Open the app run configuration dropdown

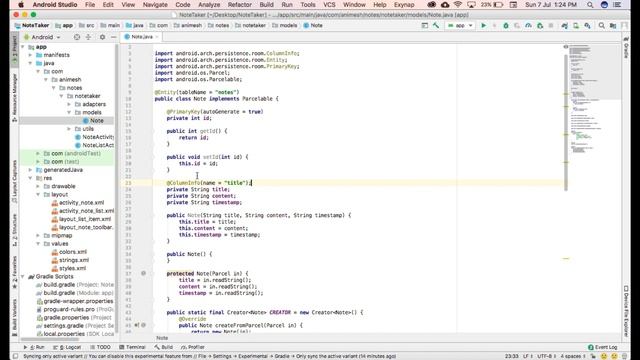click(460, 25)
